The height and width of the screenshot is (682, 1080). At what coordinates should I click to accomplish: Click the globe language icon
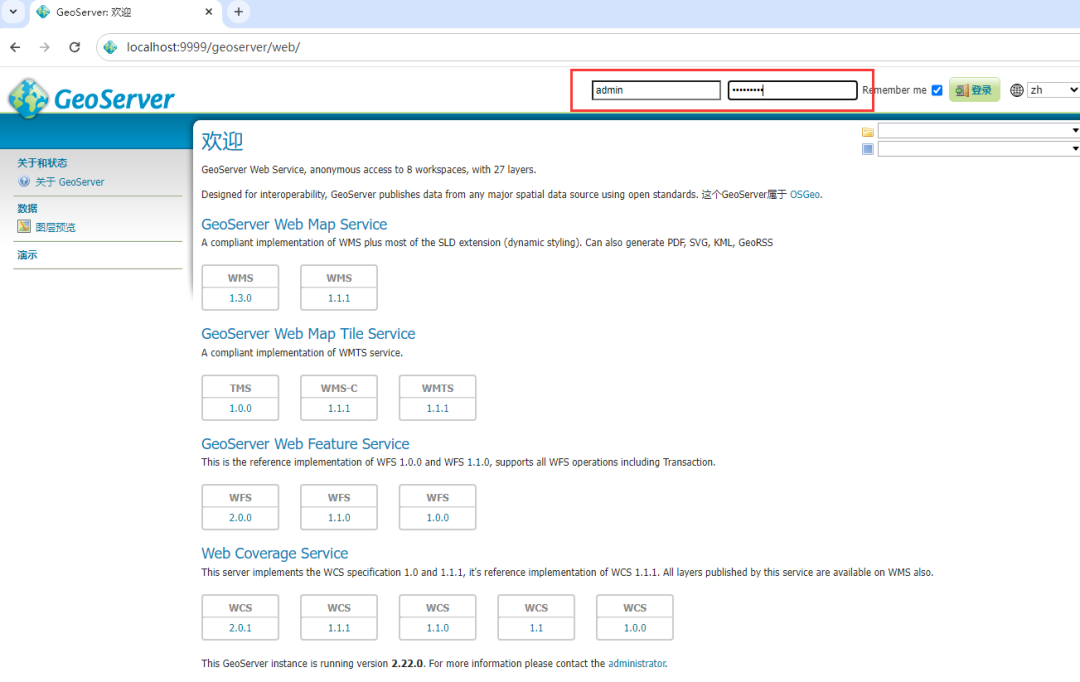(1016, 90)
